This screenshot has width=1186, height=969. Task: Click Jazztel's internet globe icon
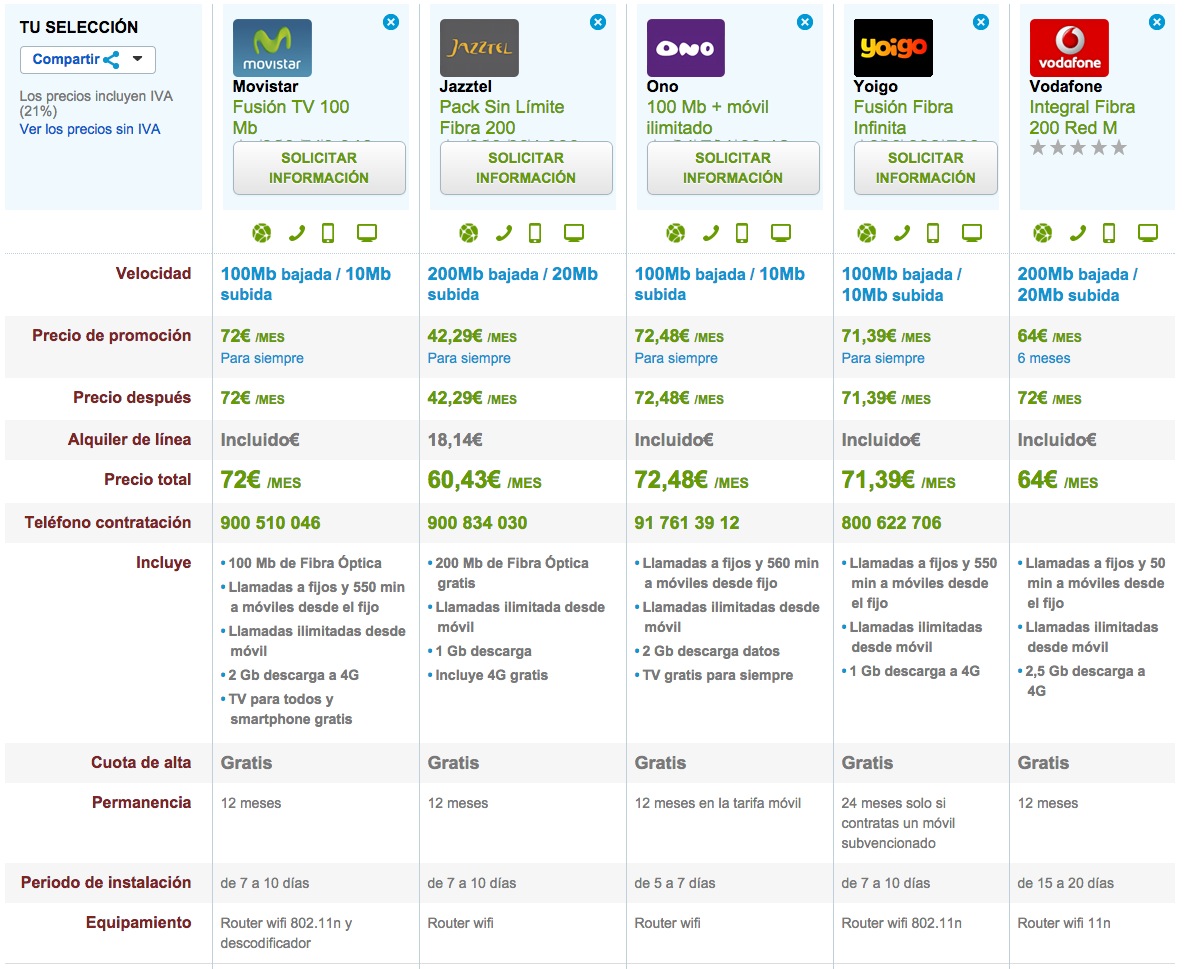coord(469,233)
